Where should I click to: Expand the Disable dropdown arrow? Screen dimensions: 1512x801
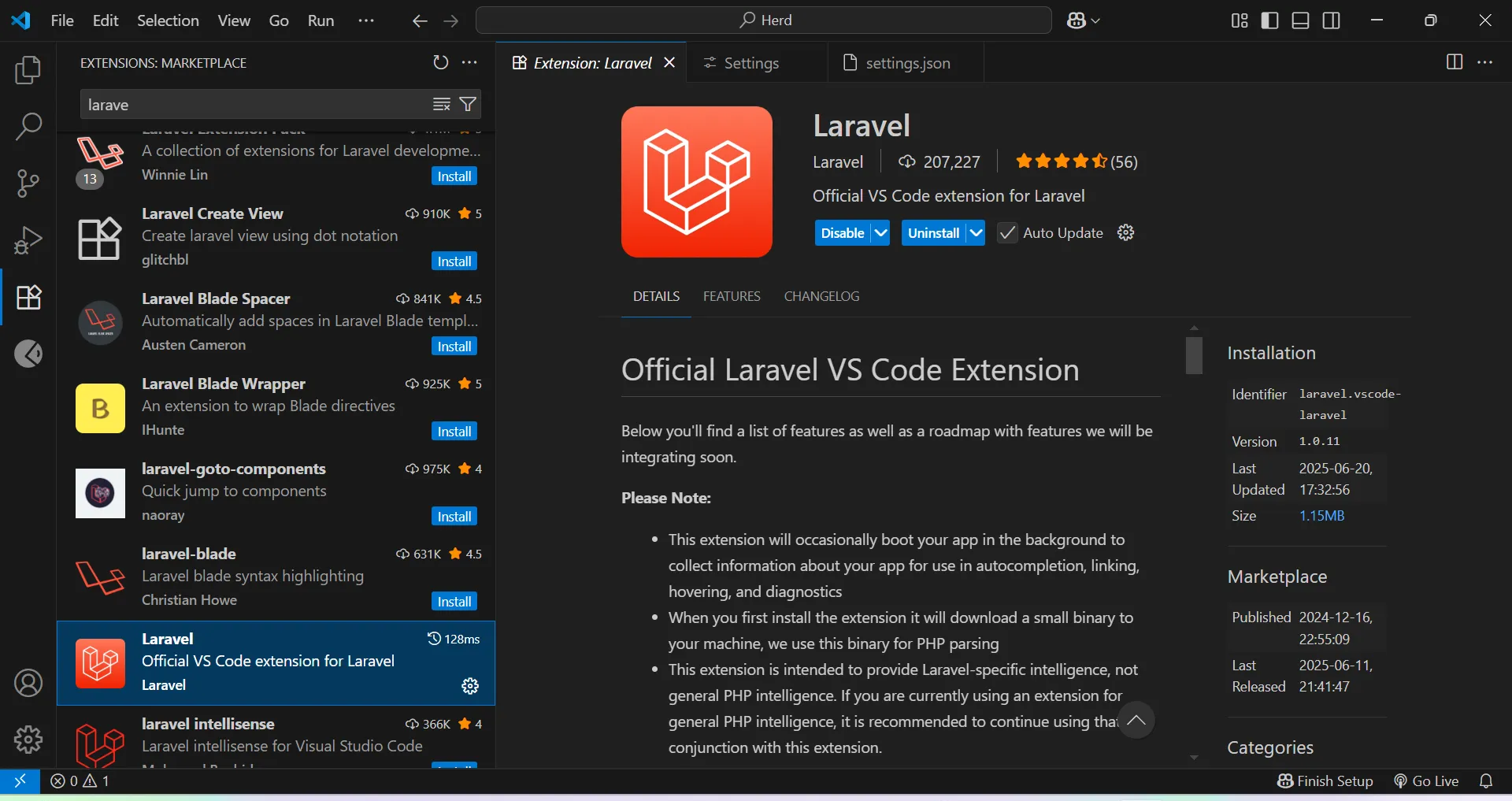(880, 232)
